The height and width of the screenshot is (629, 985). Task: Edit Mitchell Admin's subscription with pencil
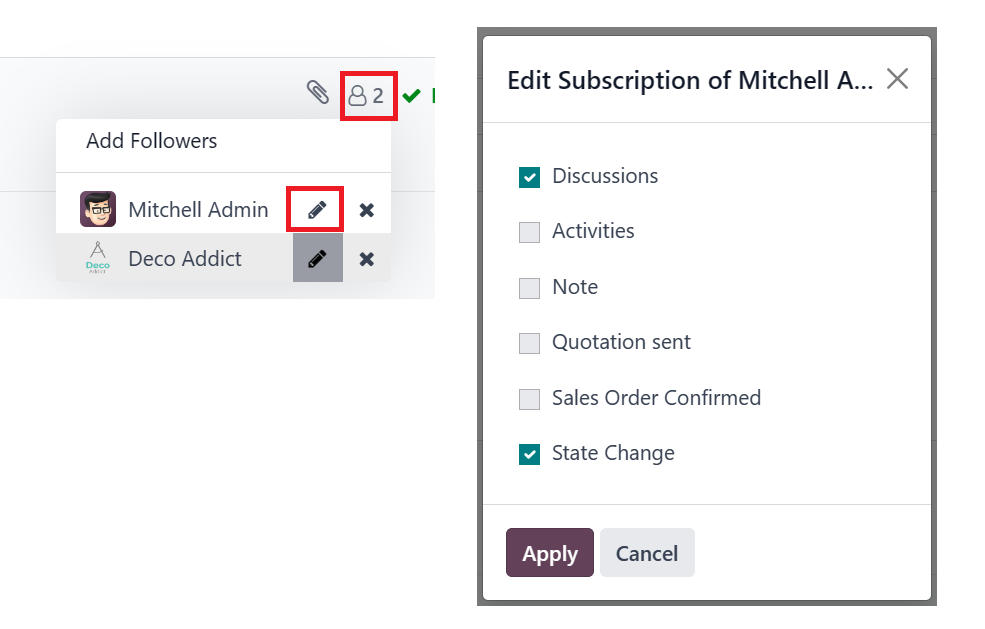pyautogui.click(x=317, y=209)
